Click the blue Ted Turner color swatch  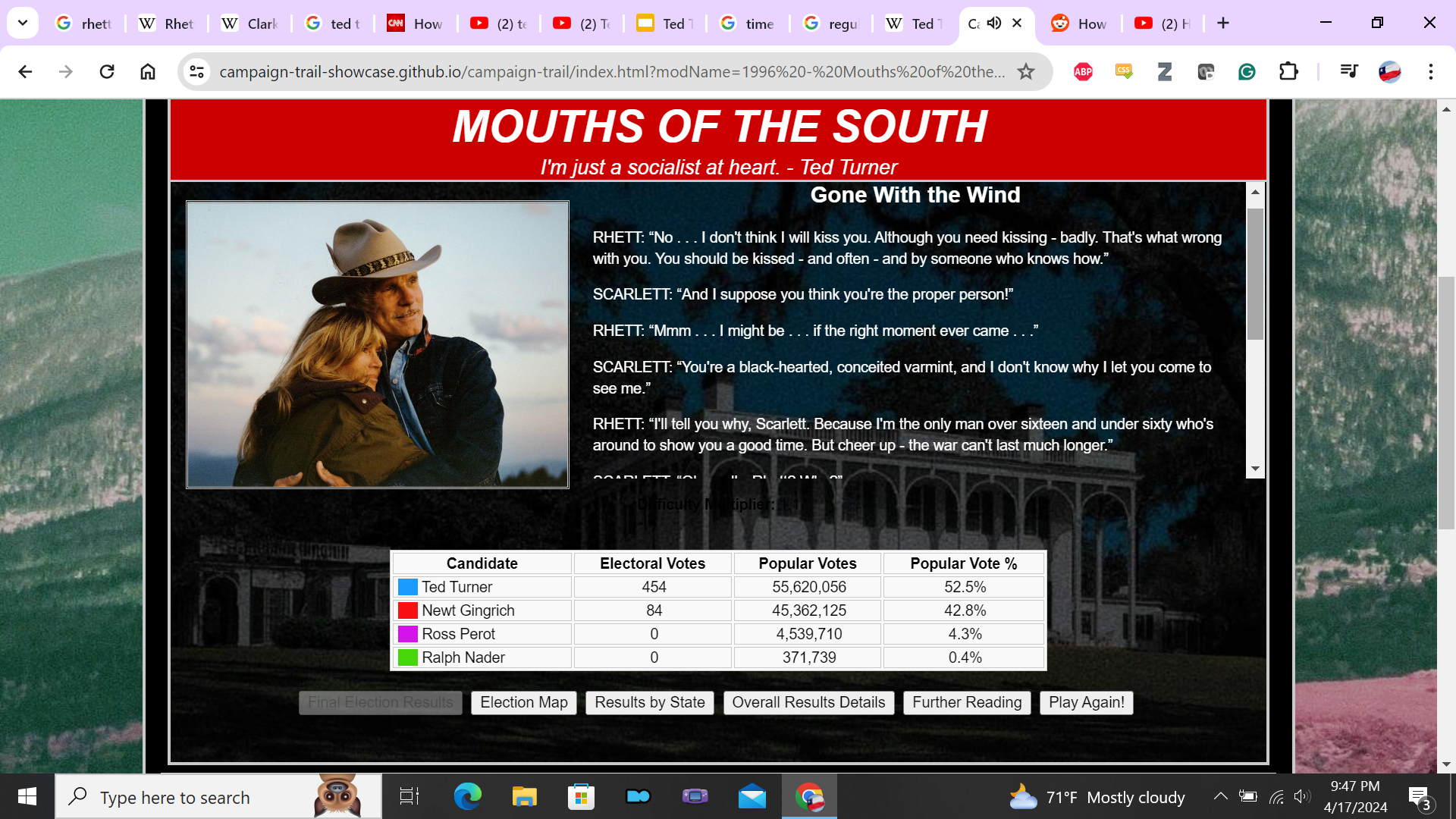(x=408, y=587)
